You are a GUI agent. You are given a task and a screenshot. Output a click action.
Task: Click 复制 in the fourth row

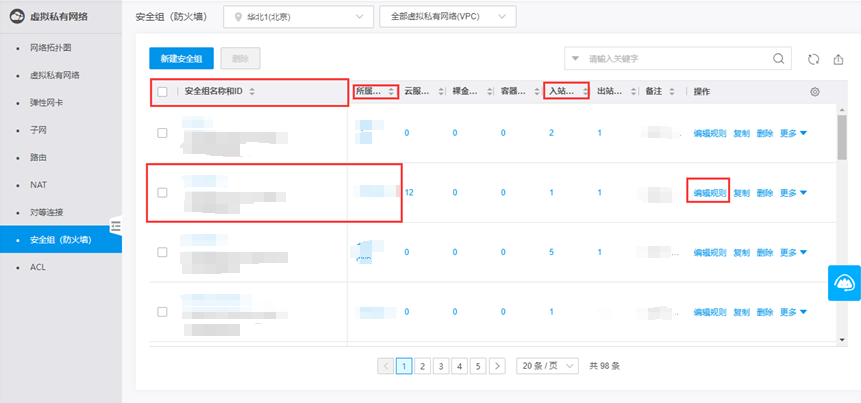(x=741, y=312)
